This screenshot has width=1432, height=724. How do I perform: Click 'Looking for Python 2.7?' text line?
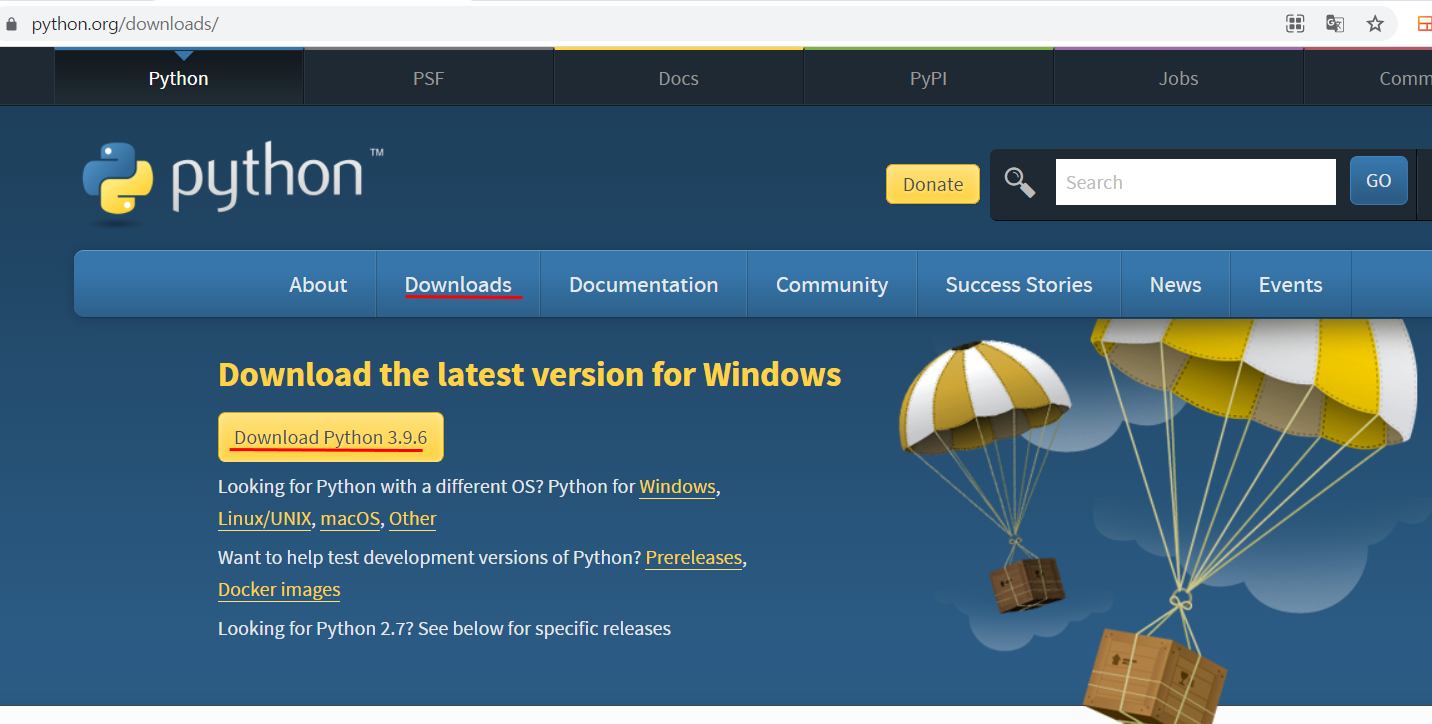445,629
